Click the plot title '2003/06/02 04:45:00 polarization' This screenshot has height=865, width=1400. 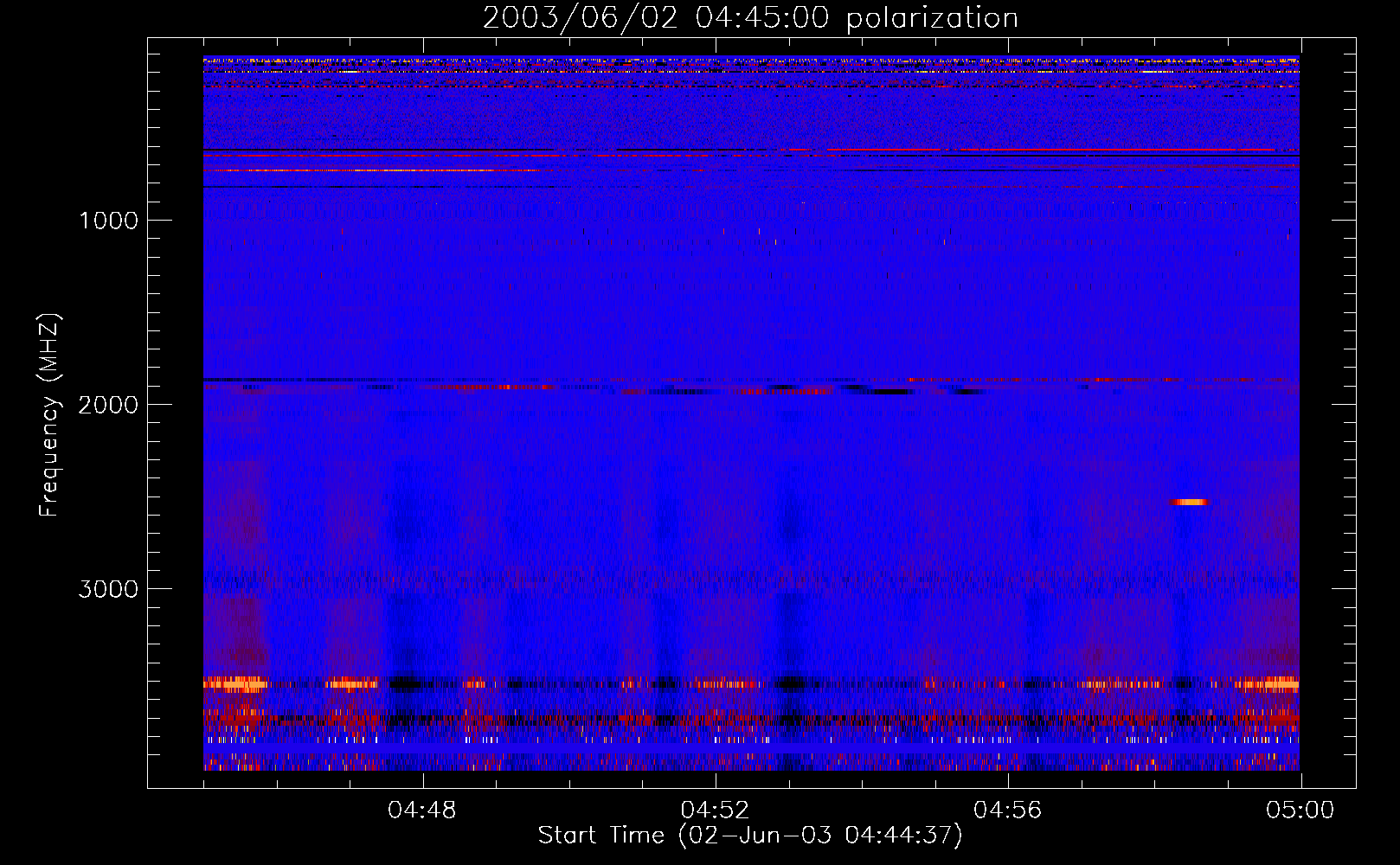click(750, 17)
